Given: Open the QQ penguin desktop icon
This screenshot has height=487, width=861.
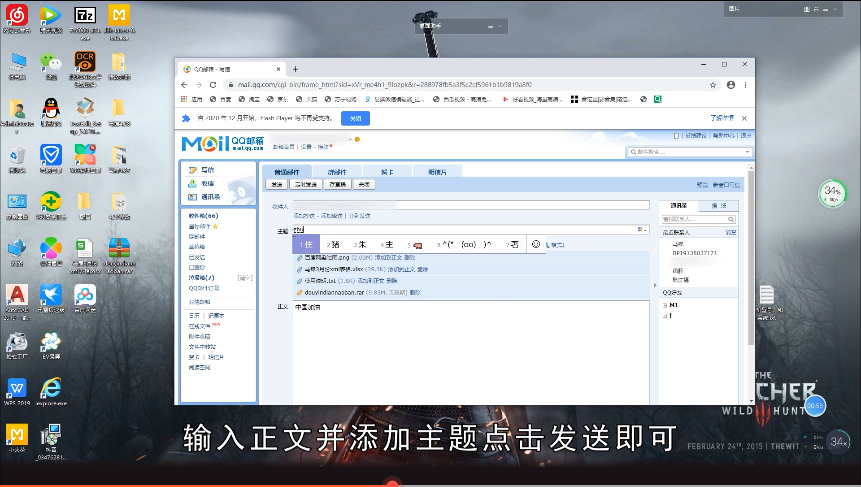Looking at the screenshot, I should pyautogui.click(x=51, y=108).
